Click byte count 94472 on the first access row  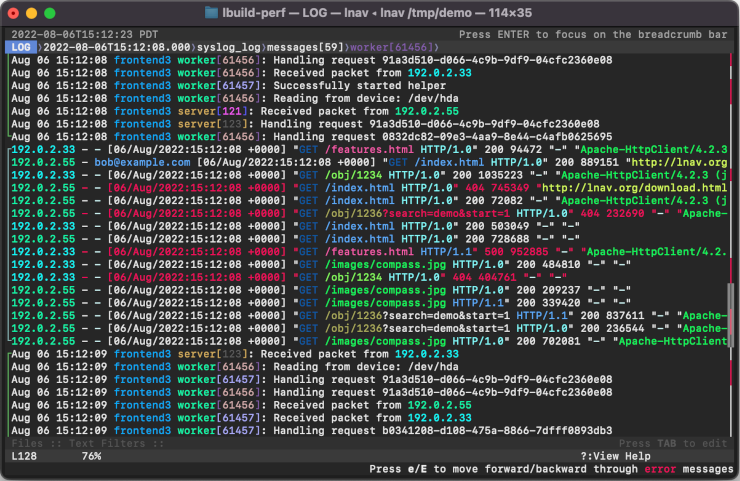pos(526,150)
